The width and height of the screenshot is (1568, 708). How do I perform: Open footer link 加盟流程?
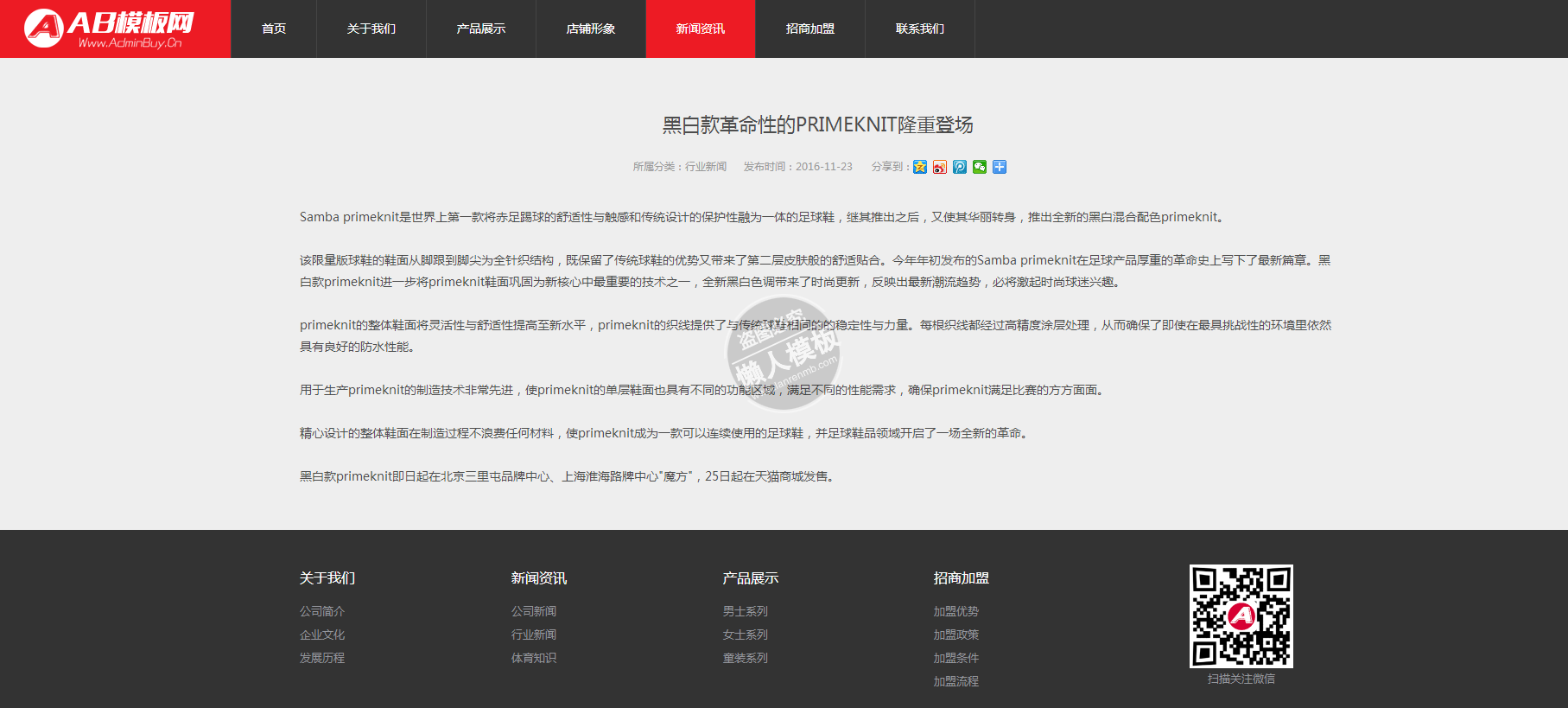click(956, 681)
